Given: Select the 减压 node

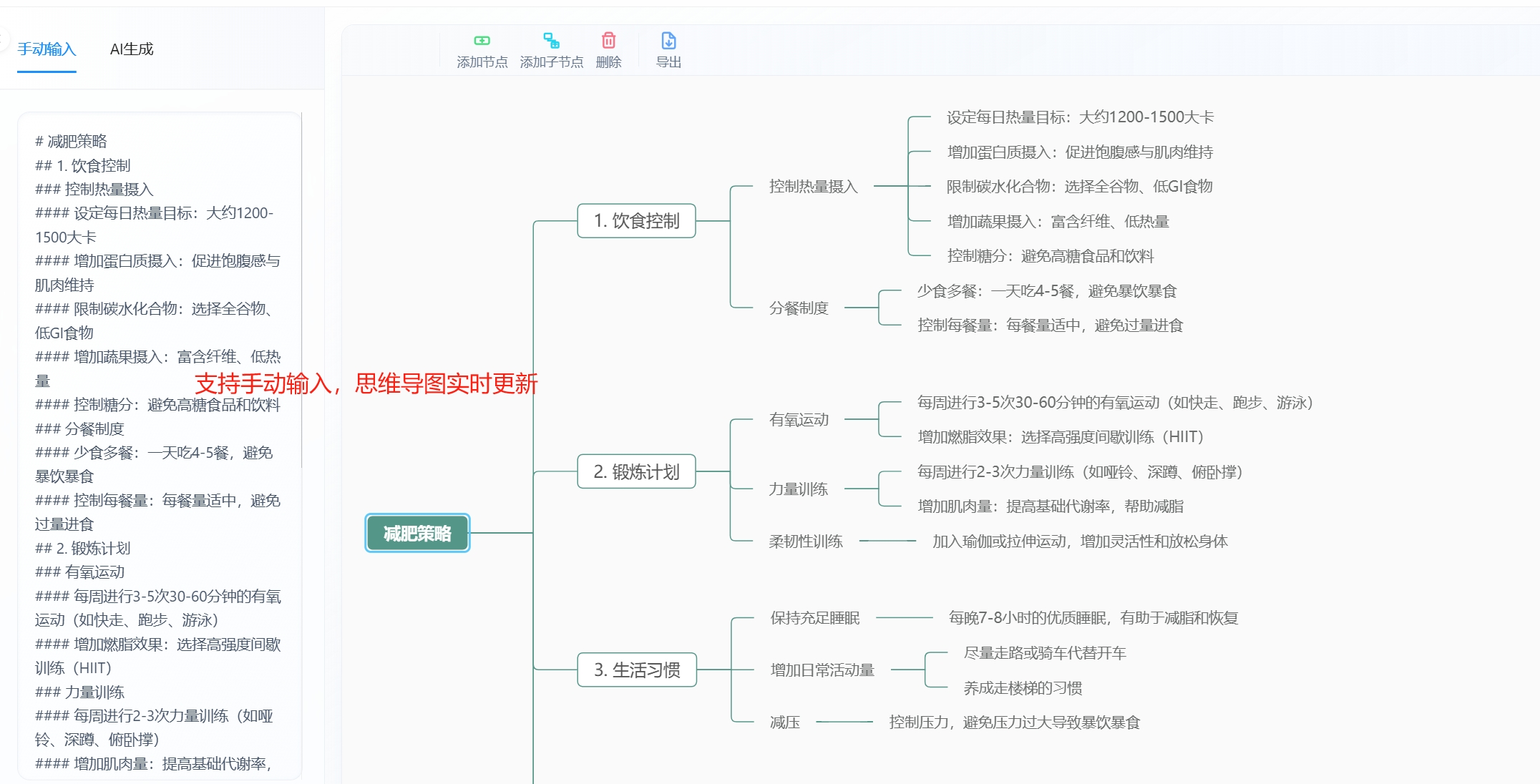Looking at the screenshot, I should [785, 722].
